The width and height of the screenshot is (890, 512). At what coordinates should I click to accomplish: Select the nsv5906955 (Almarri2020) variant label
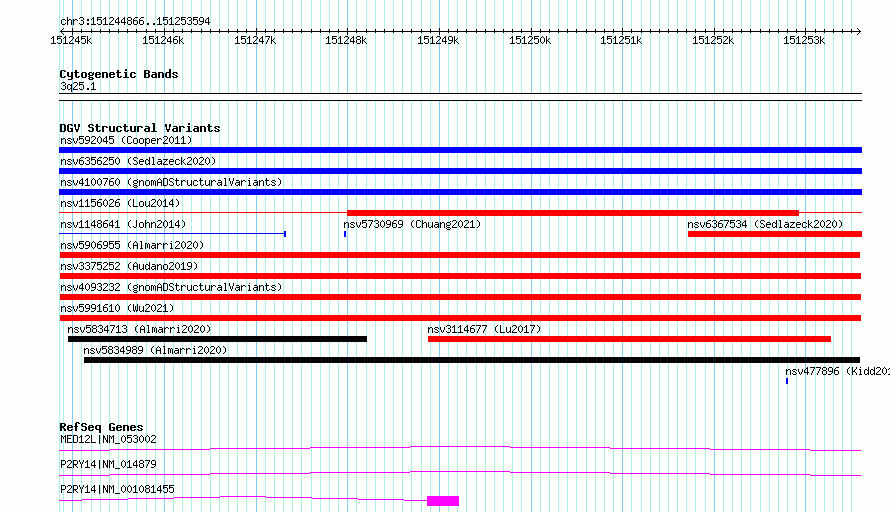(132, 245)
